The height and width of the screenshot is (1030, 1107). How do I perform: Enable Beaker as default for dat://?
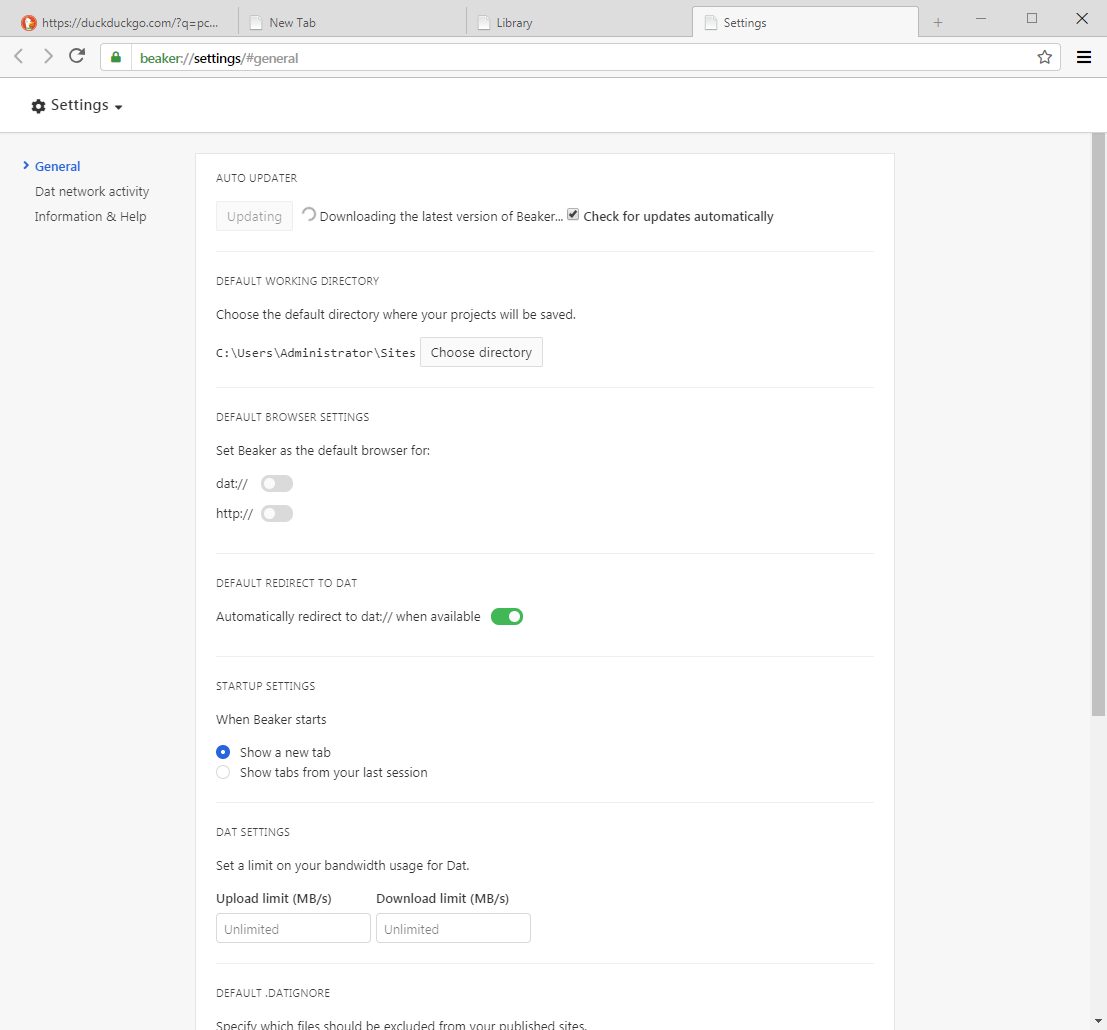[277, 484]
